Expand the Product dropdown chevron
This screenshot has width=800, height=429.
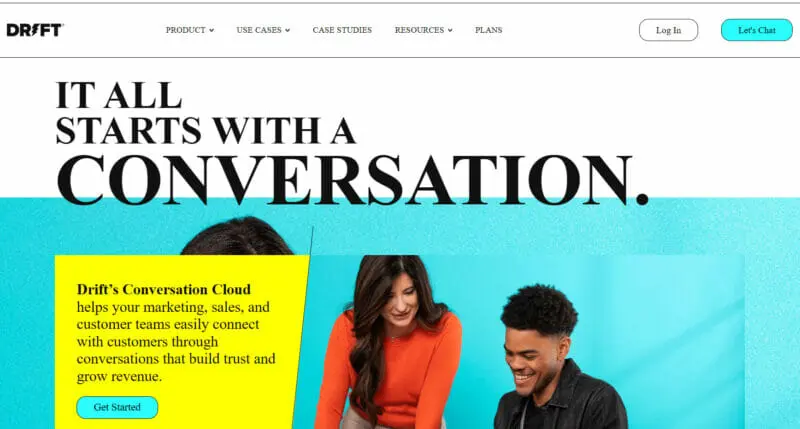[211, 31]
